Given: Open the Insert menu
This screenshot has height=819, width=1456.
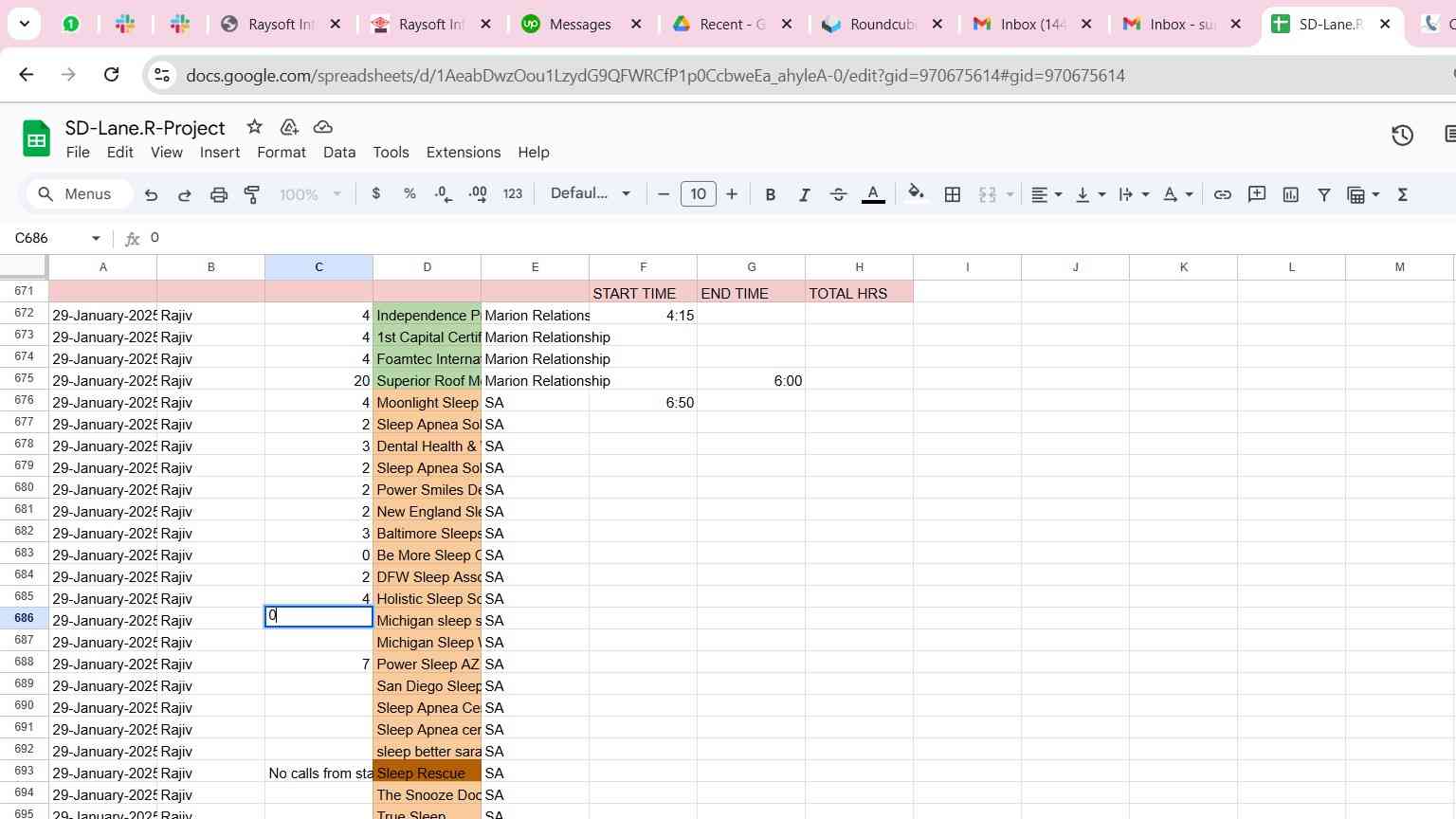Looking at the screenshot, I should pyautogui.click(x=220, y=152).
